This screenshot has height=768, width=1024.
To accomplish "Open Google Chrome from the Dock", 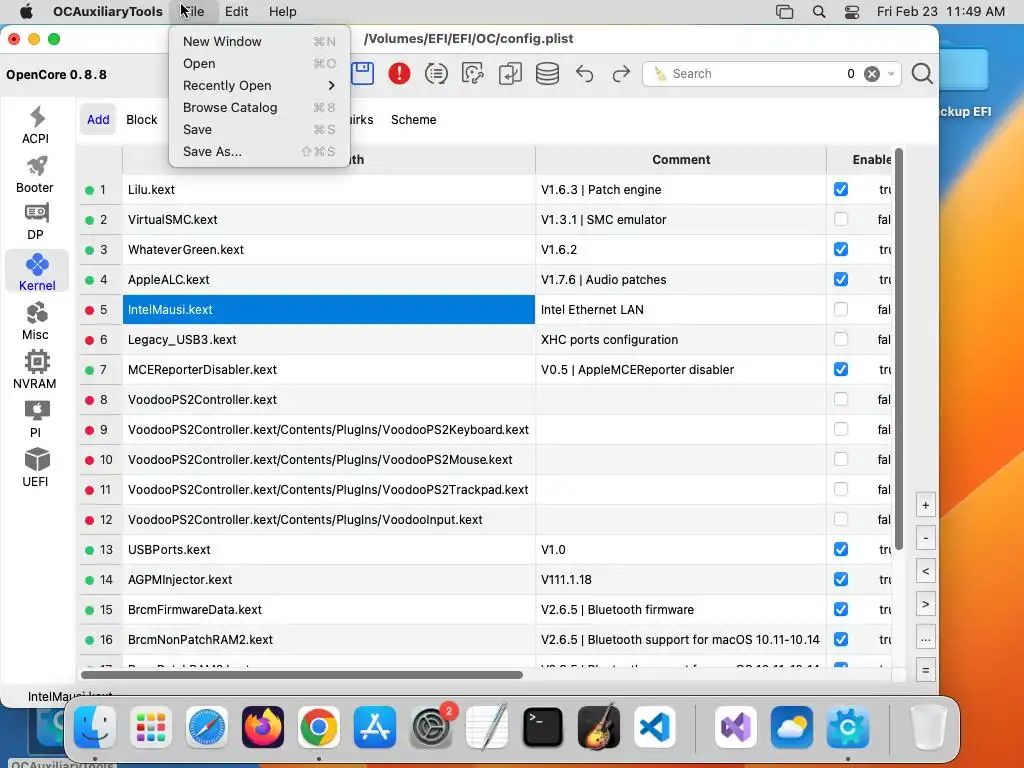I will [x=319, y=726].
